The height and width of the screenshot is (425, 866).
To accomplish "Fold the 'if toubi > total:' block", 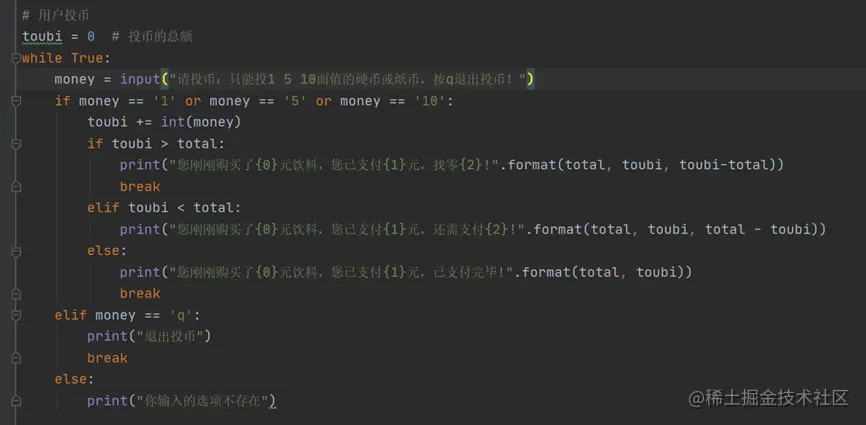I will [16, 144].
